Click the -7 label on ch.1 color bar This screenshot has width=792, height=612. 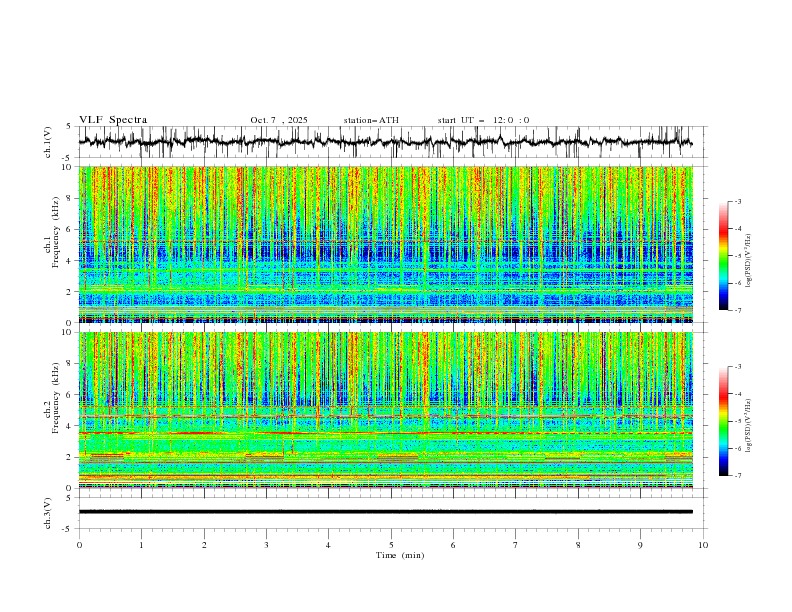(x=737, y=310)
